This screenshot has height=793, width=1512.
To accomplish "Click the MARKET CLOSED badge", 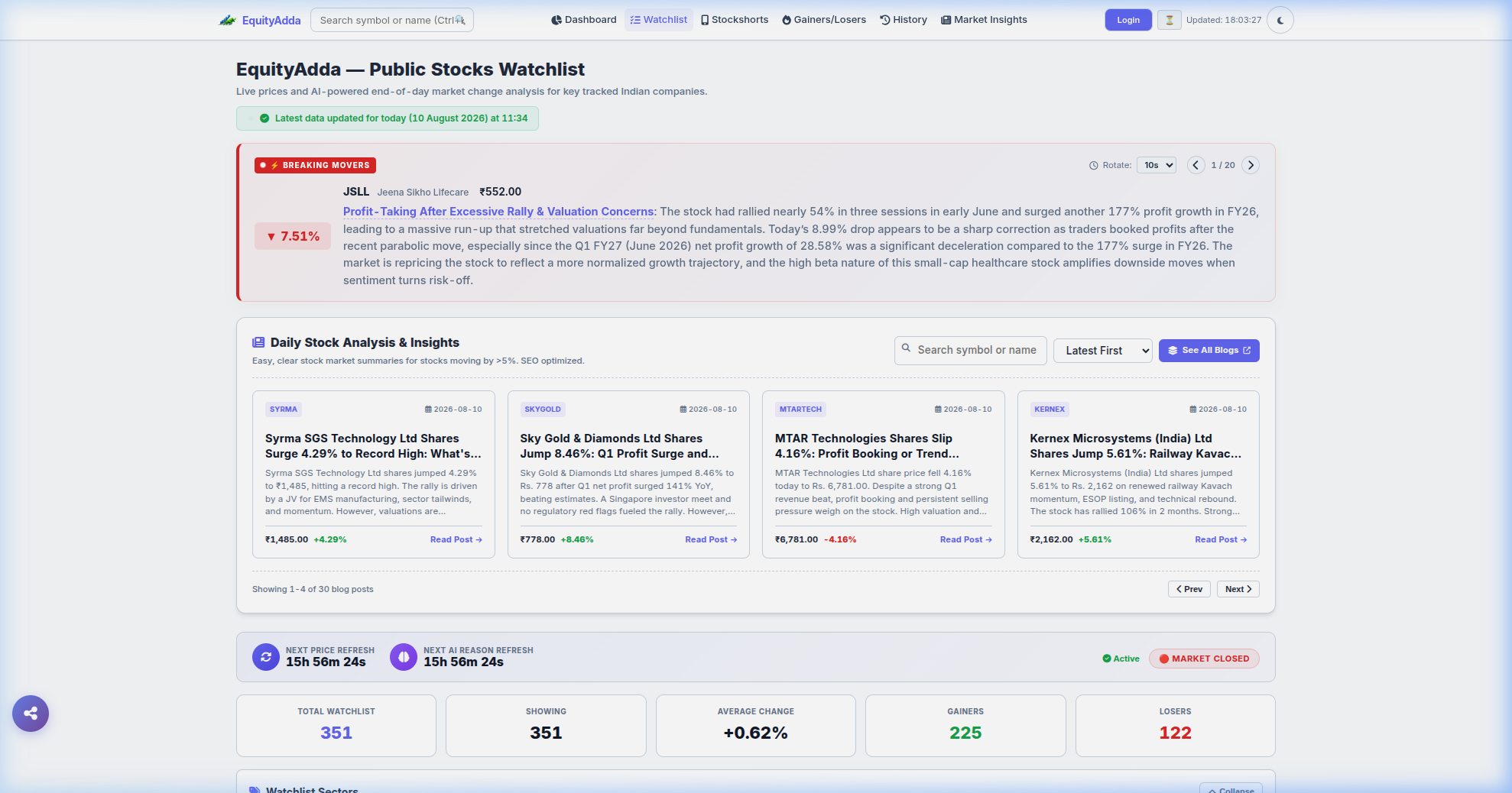I will tap(1204, 659).
